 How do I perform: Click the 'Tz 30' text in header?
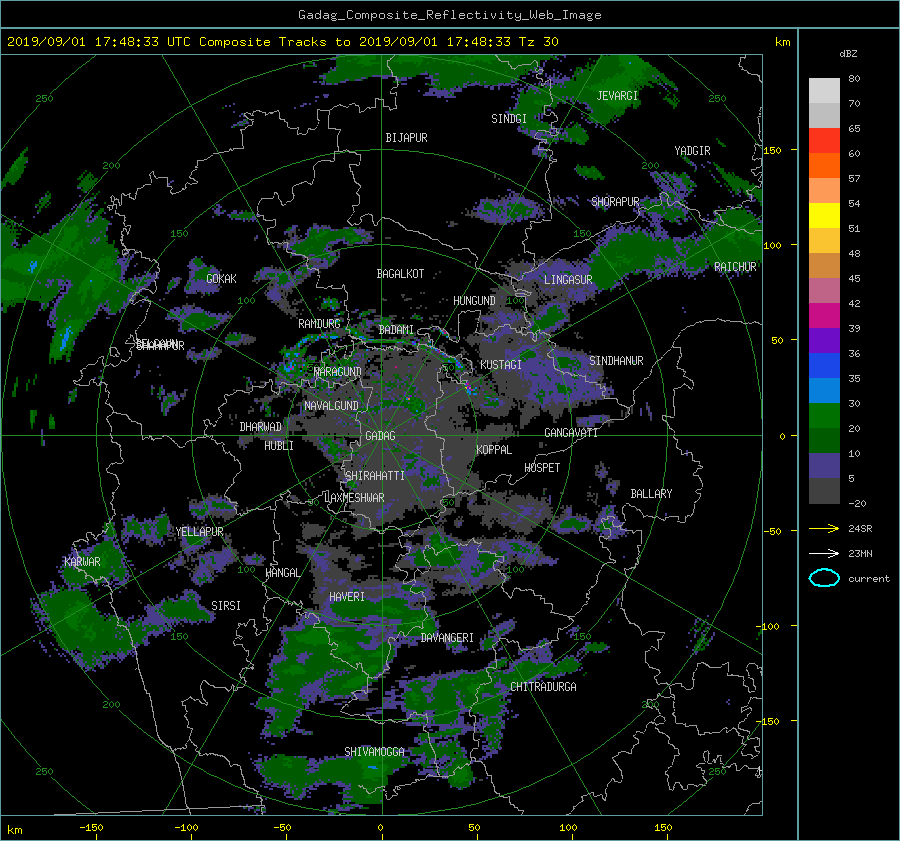538,42
